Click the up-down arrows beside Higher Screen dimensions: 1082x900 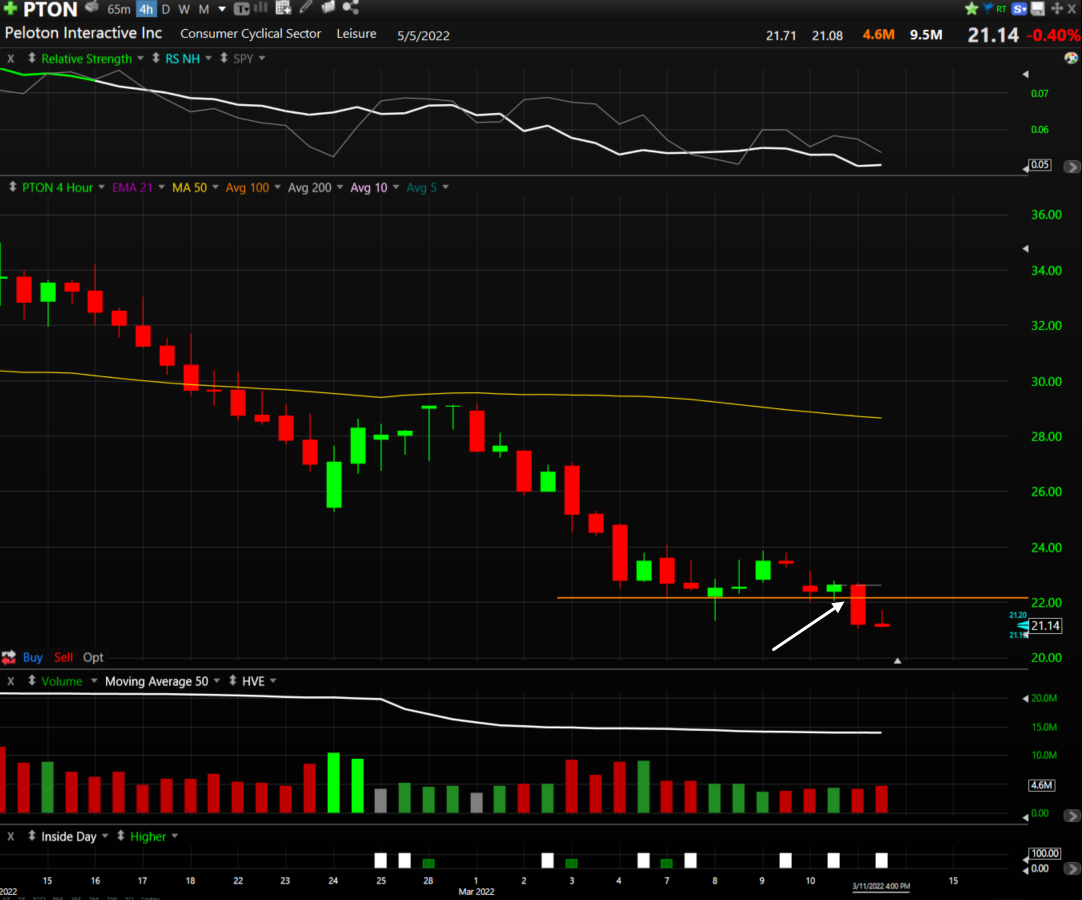121,836
